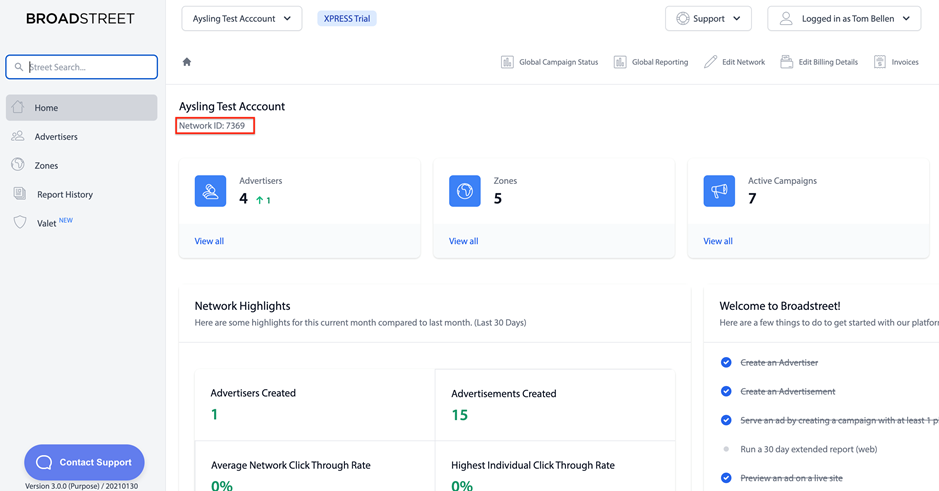939x491 pixels.
Task: Click Run a 30 day extended report (web)
Action: point(808,449)
